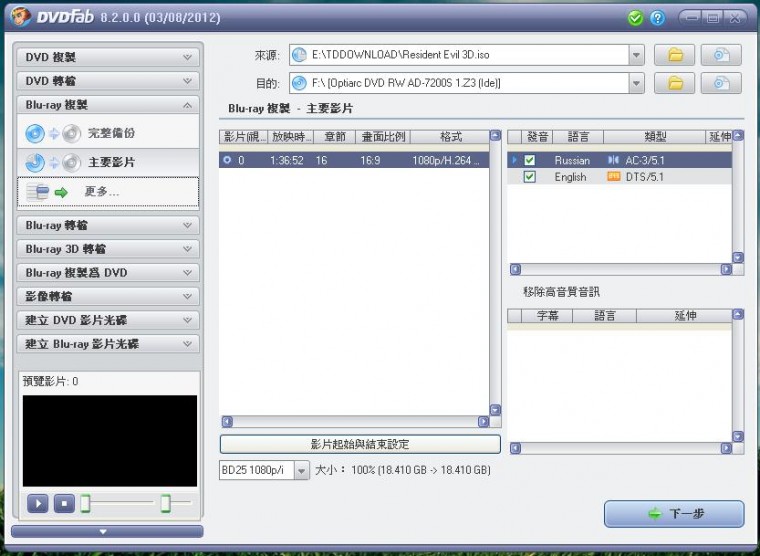Expand the Blu-ray 轉檔 section
The image size is (760, 556).
click(x=108, y=225)
